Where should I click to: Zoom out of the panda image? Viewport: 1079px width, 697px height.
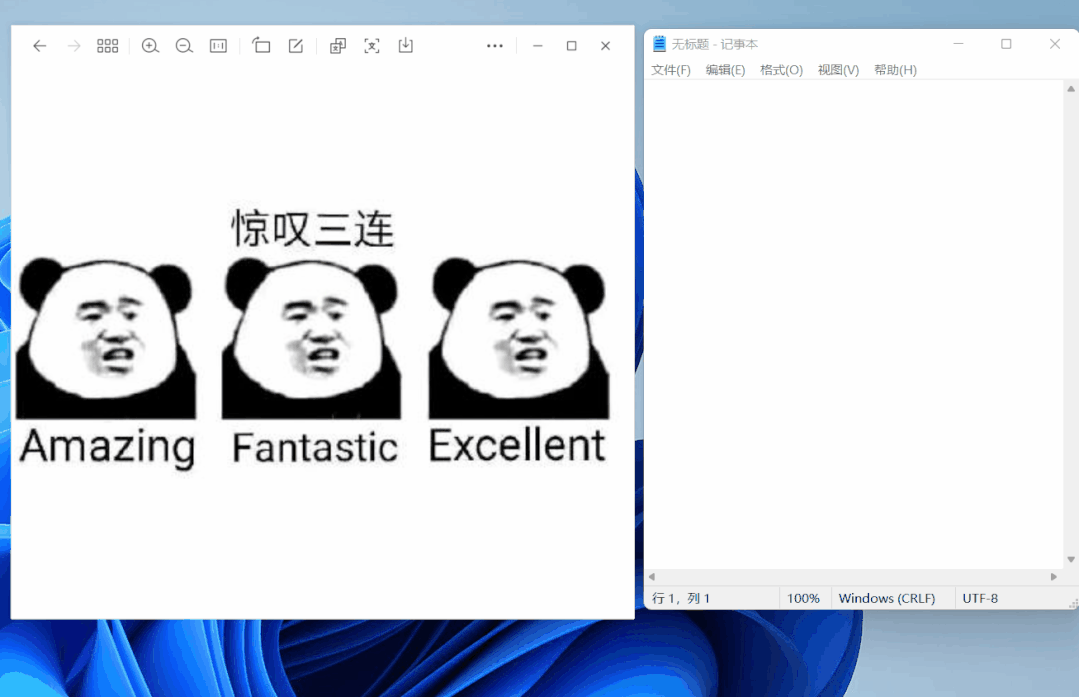tap(184, 45)
